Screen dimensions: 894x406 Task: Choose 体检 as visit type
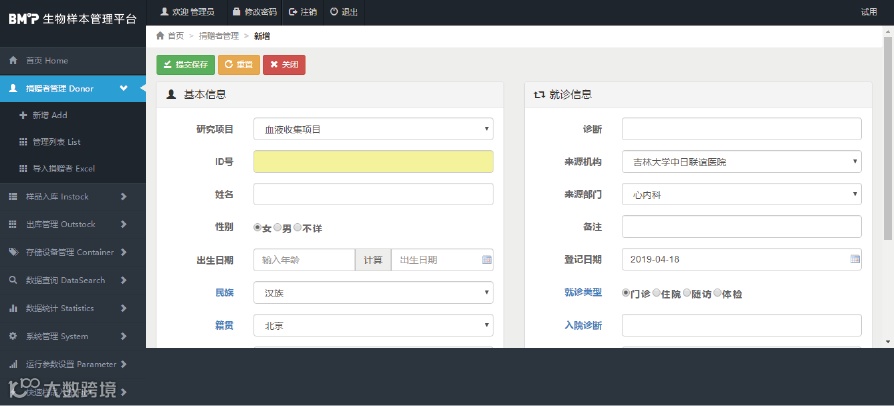pyautogui.click(x=717, y=293)
